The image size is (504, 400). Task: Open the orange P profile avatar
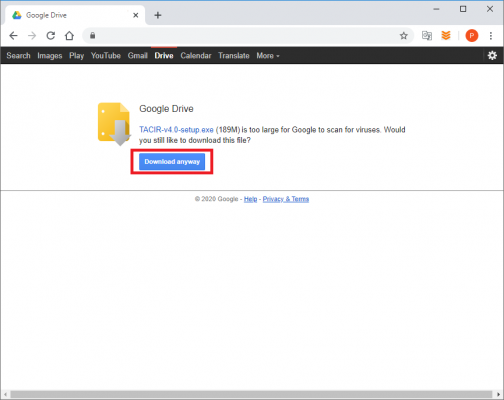472,36
